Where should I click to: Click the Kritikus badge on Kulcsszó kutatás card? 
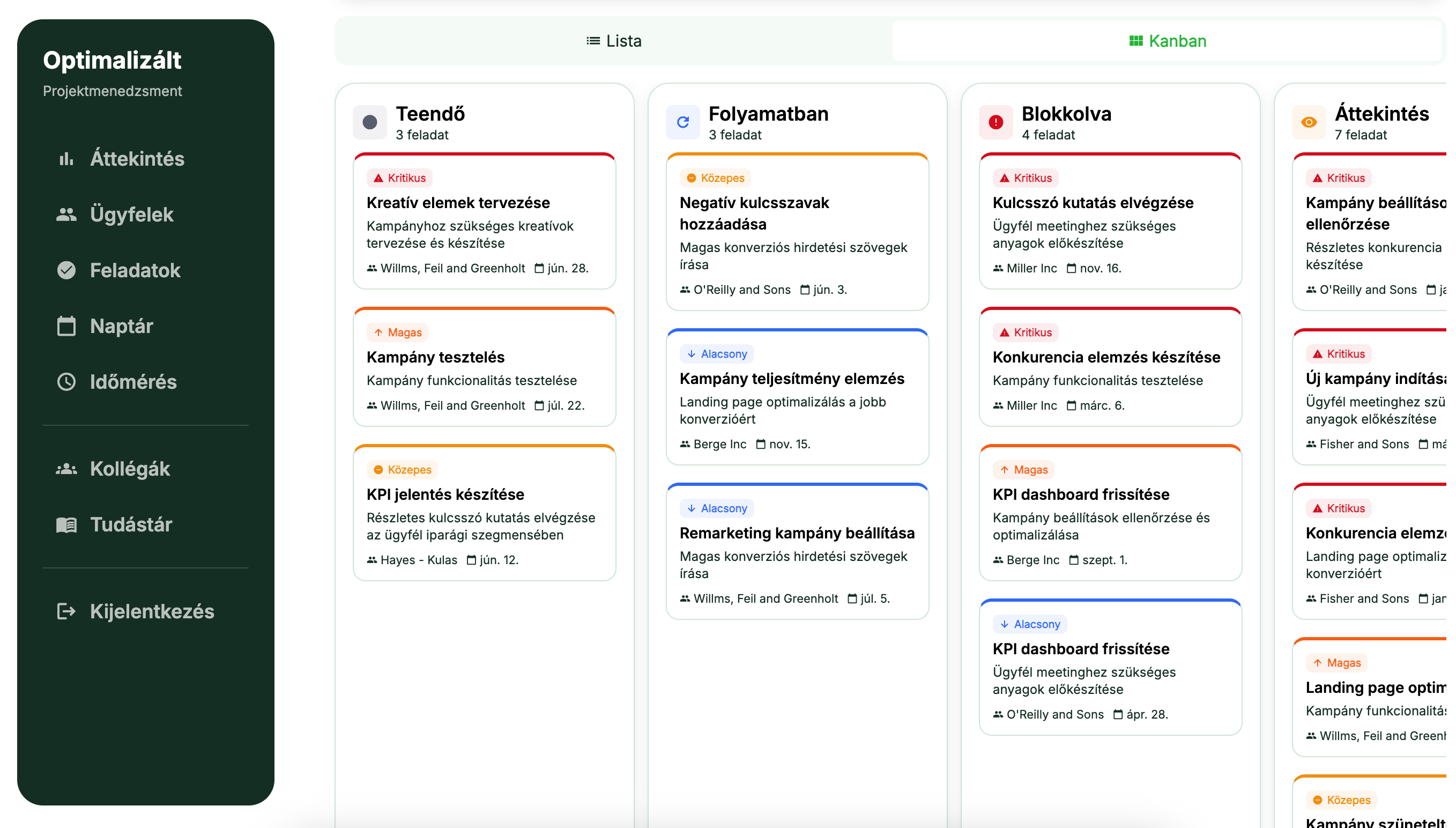1026,178
